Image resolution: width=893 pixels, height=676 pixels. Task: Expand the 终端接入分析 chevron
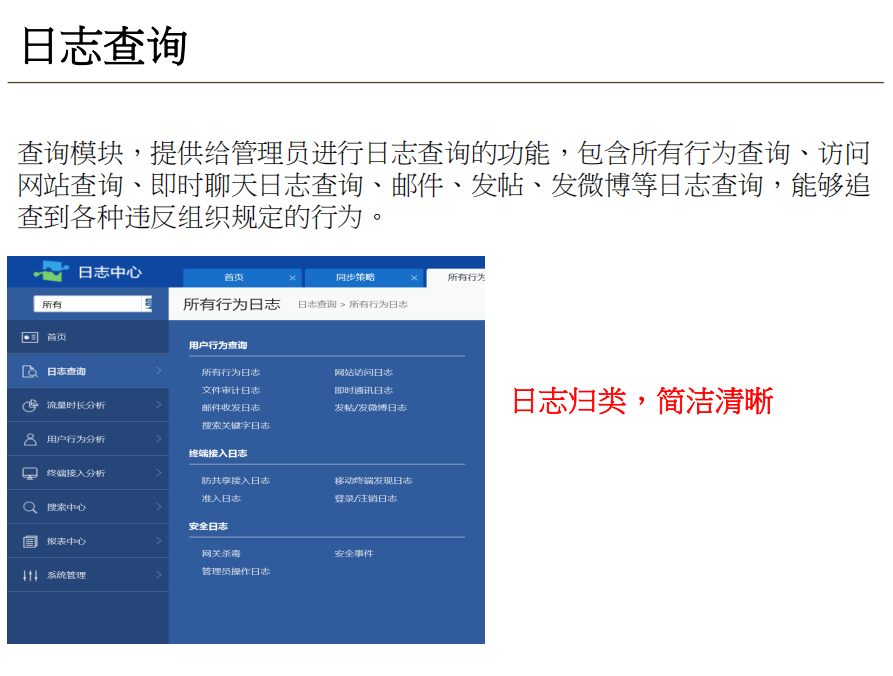tap(159, 473)
